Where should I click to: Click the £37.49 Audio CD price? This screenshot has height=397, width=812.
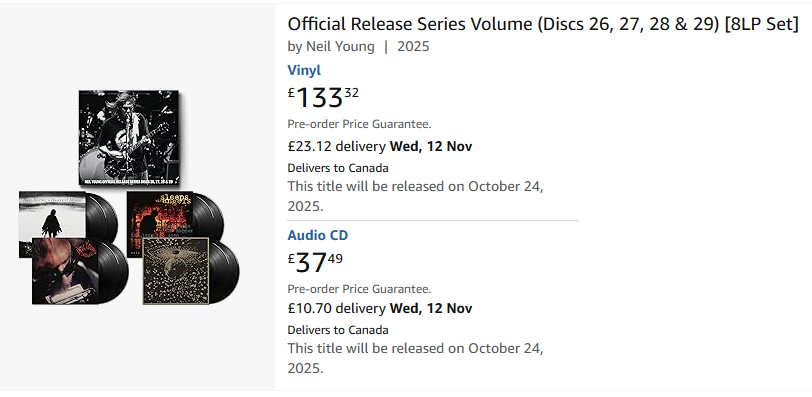315,262
